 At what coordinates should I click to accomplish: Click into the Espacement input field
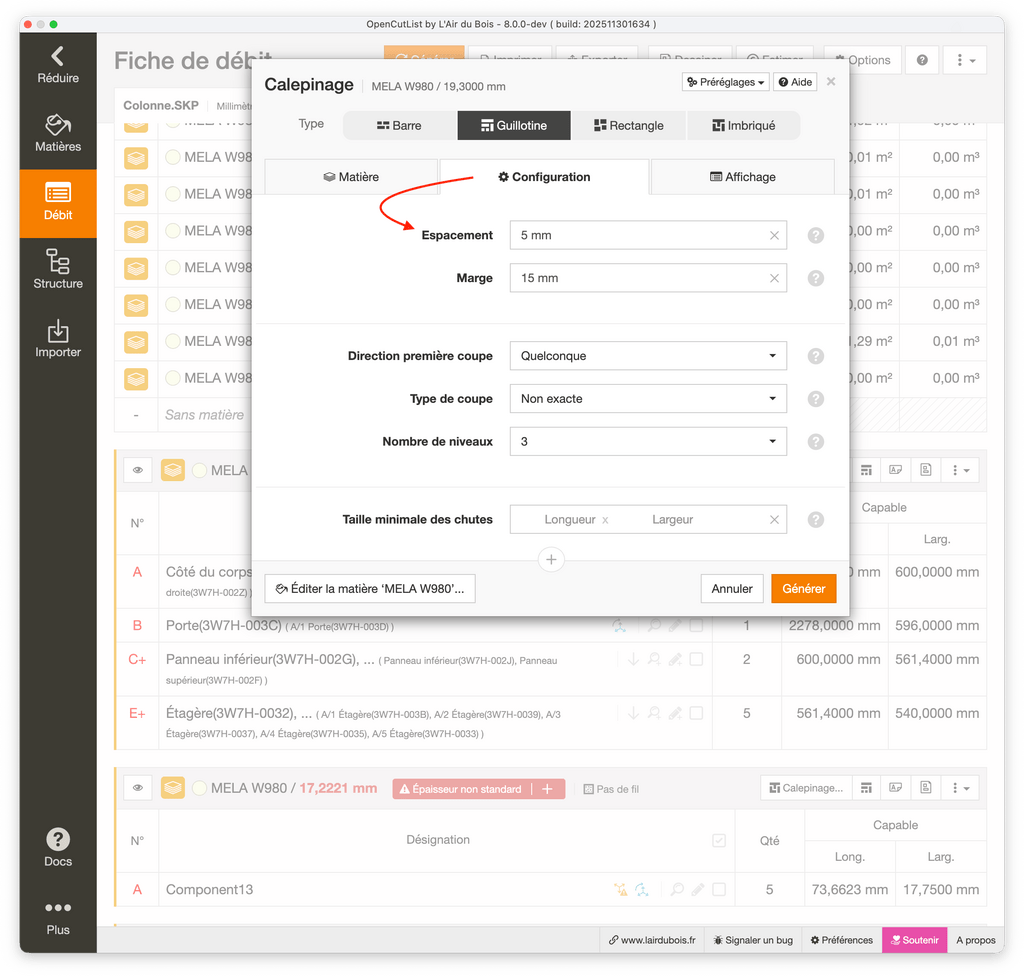click(640, 235)
